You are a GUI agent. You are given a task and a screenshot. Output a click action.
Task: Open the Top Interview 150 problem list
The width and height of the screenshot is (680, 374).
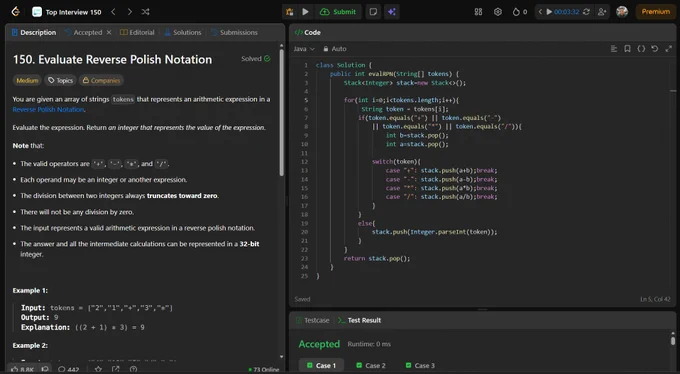(x=67, y=12)
